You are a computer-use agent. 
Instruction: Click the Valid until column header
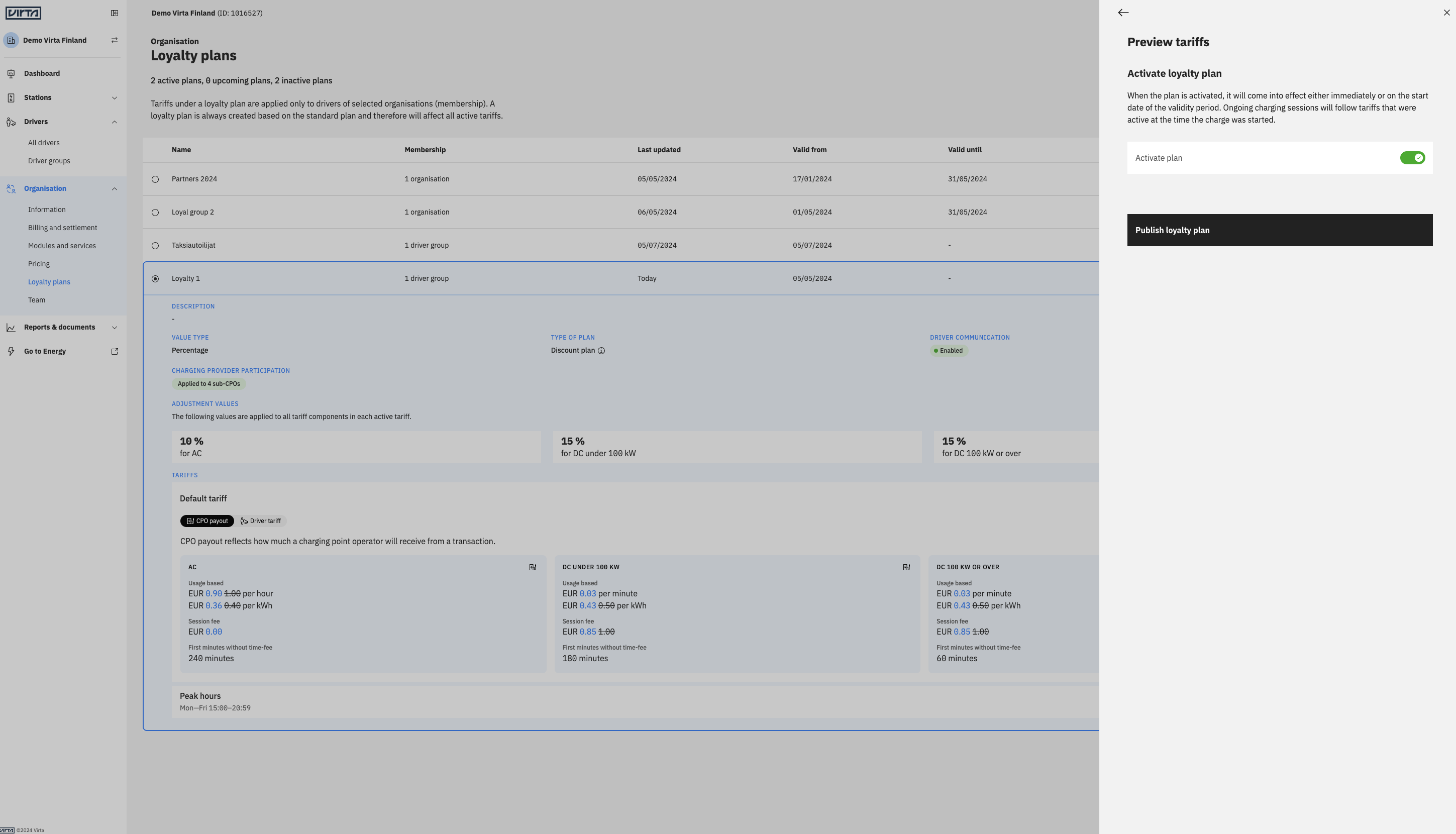tap(965, 150)
